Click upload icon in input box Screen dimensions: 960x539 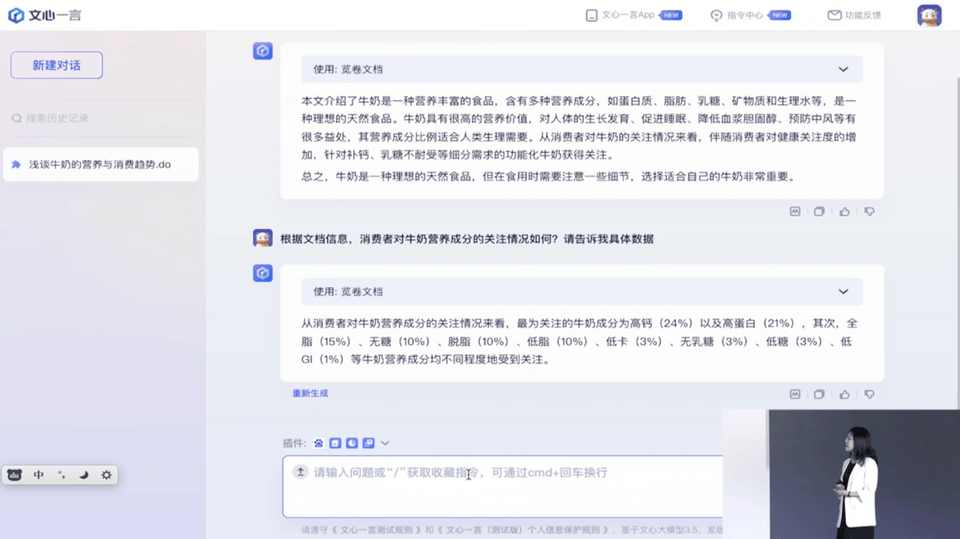coord(300,472)
